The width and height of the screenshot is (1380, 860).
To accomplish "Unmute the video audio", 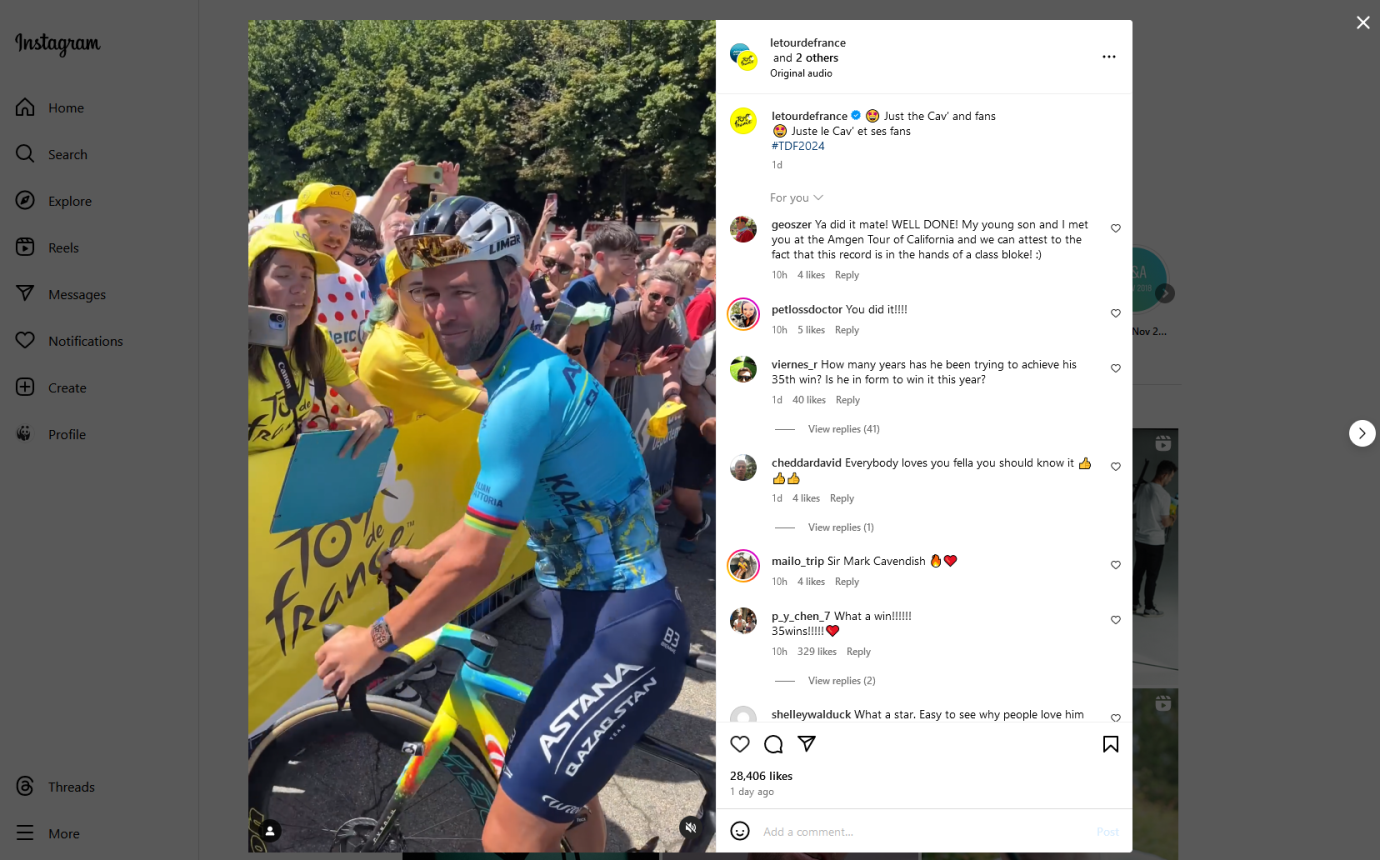I will tap(690, 827).
